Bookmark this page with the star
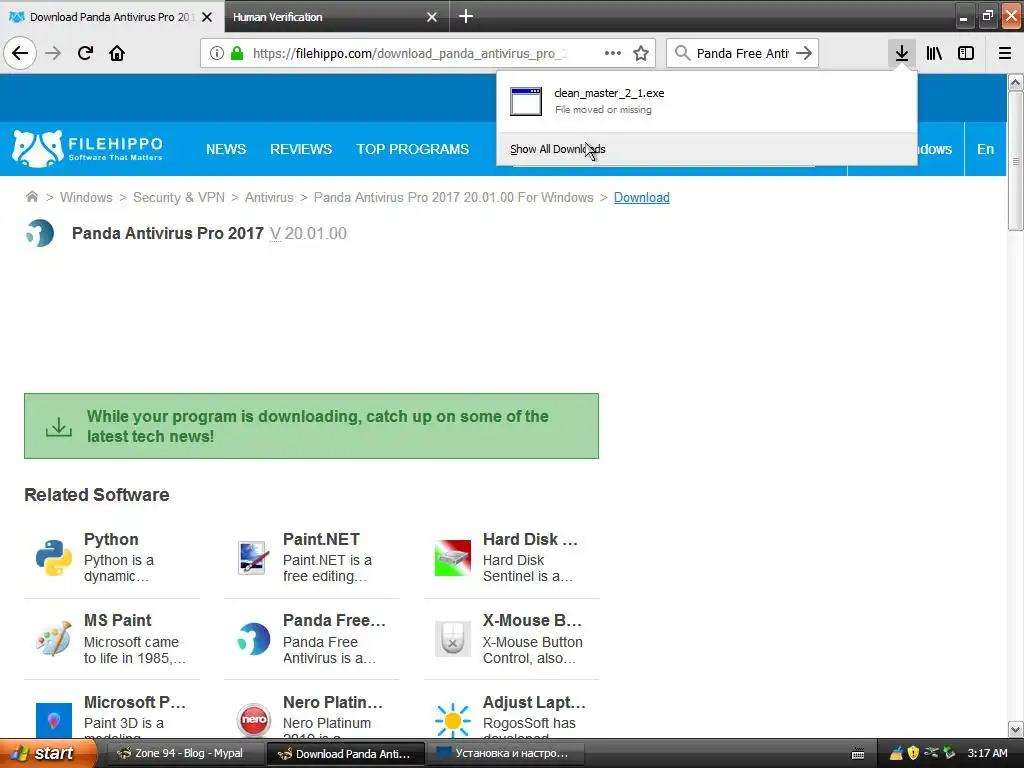The image size is (1024, 768). point(641,53)
